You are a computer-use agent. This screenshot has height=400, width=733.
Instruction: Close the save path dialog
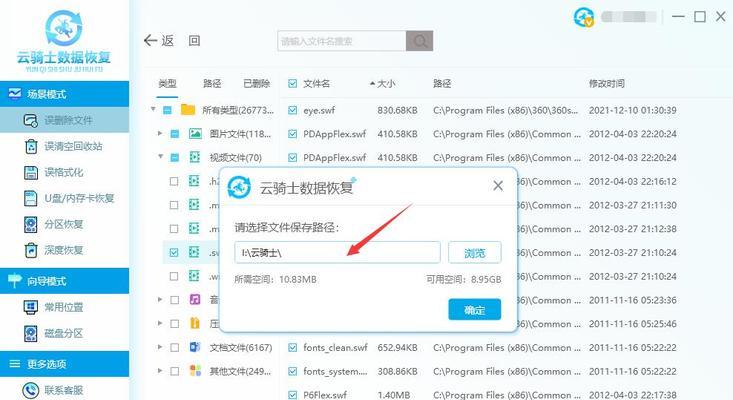tap(498, 186)
